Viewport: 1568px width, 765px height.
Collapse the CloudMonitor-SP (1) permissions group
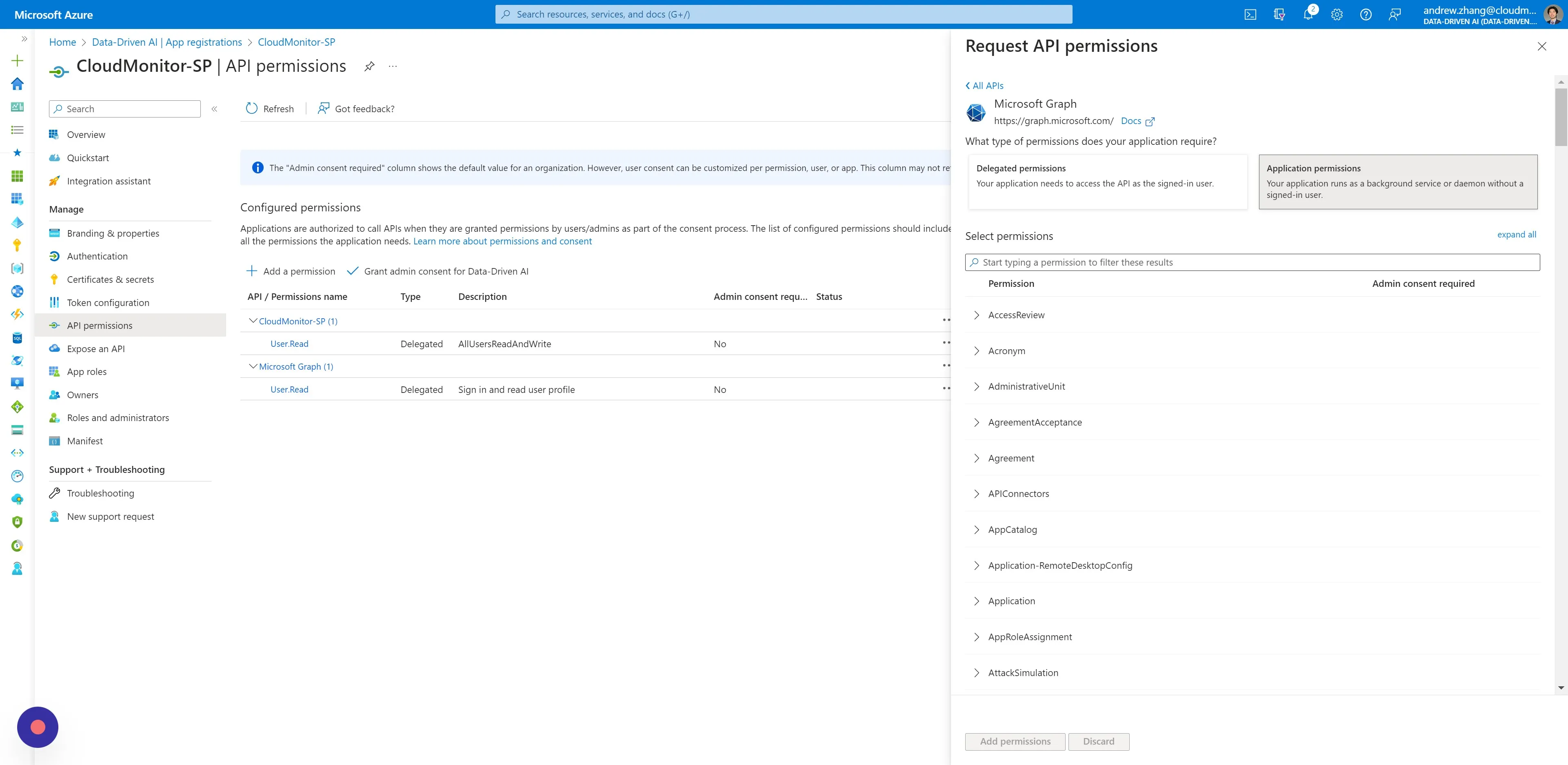pyautogui.click(x=253, y=321)
